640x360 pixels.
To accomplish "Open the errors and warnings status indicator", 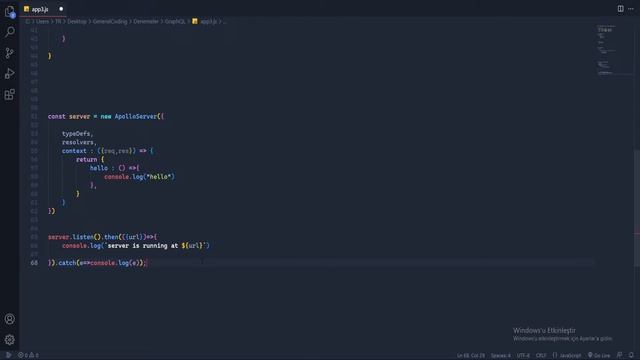I will (x=28, y=355).
